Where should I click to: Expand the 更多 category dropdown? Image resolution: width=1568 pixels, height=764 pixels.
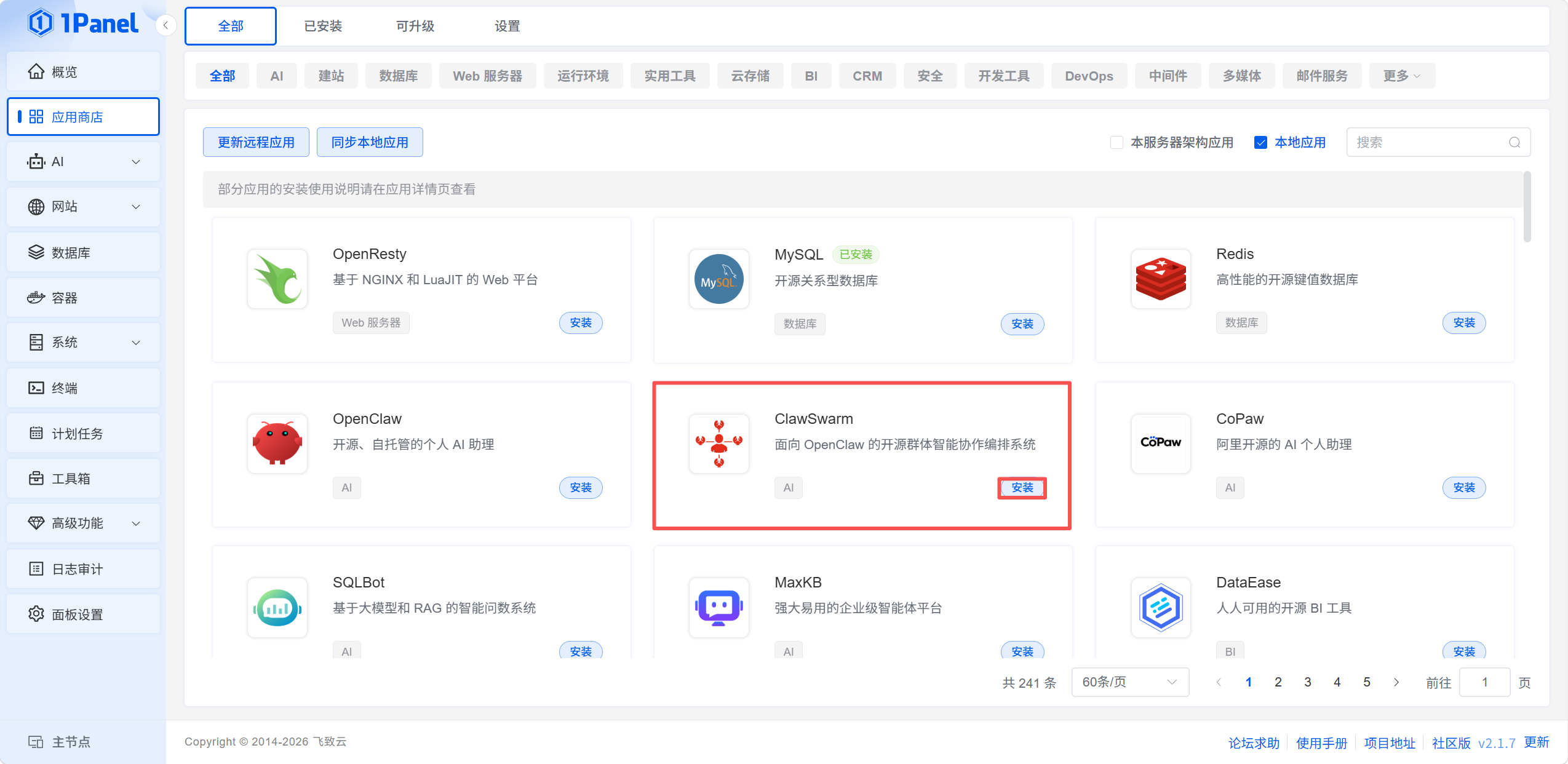tap(1401, 76)
